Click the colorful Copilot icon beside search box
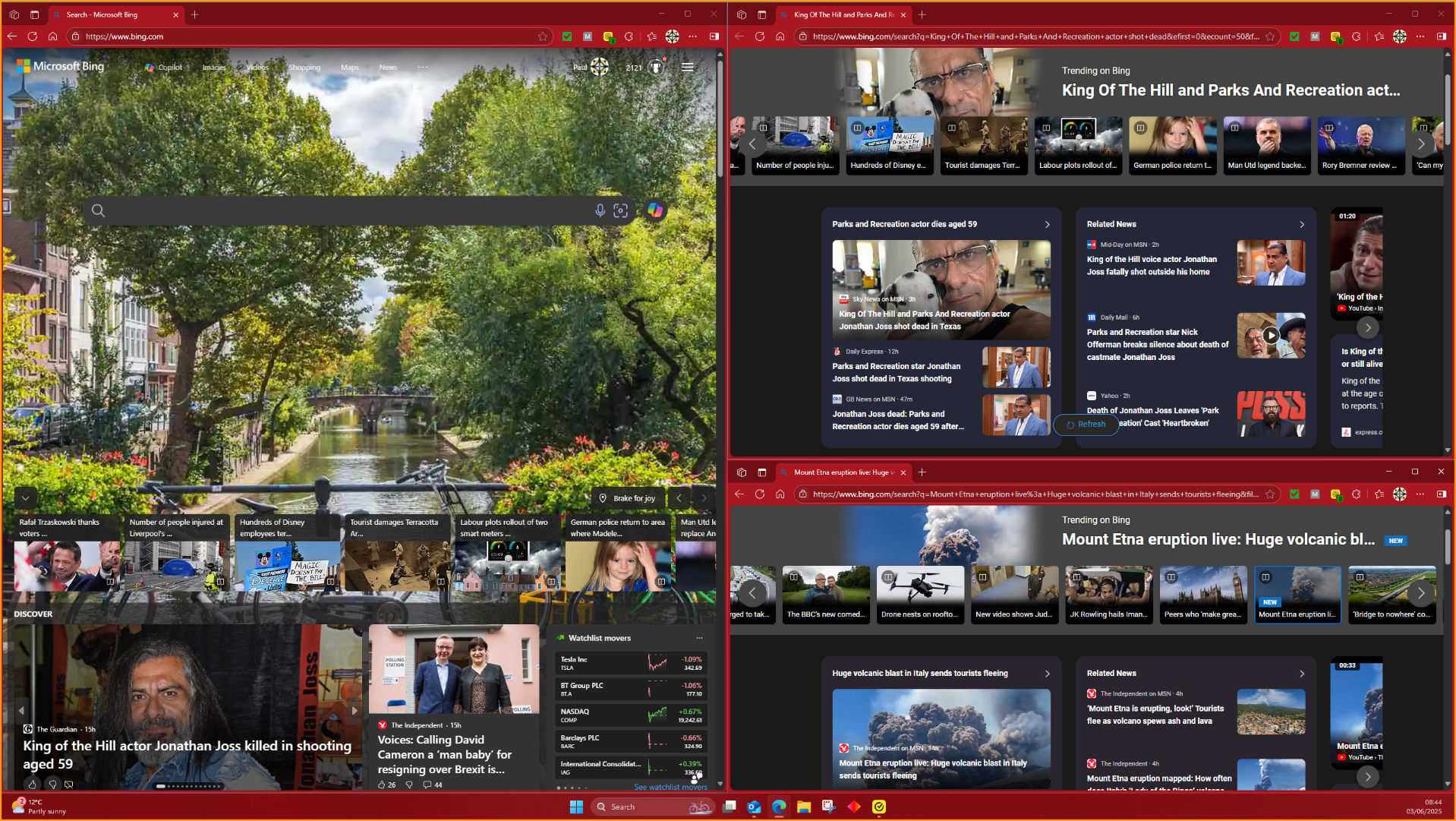Image resolution: width=1456 pixels, height=821 pixels. (x=654, y=210)
